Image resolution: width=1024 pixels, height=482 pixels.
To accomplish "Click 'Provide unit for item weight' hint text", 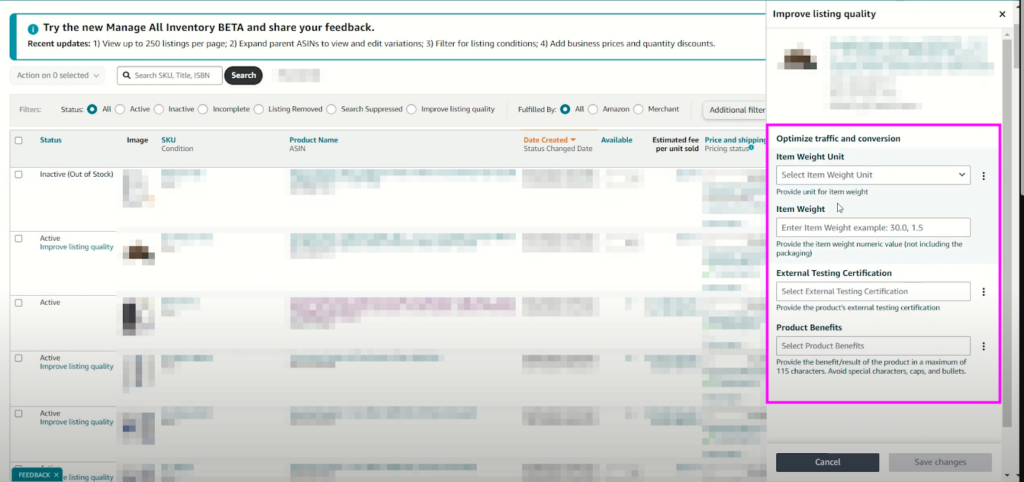I will [x=822, y=192].
